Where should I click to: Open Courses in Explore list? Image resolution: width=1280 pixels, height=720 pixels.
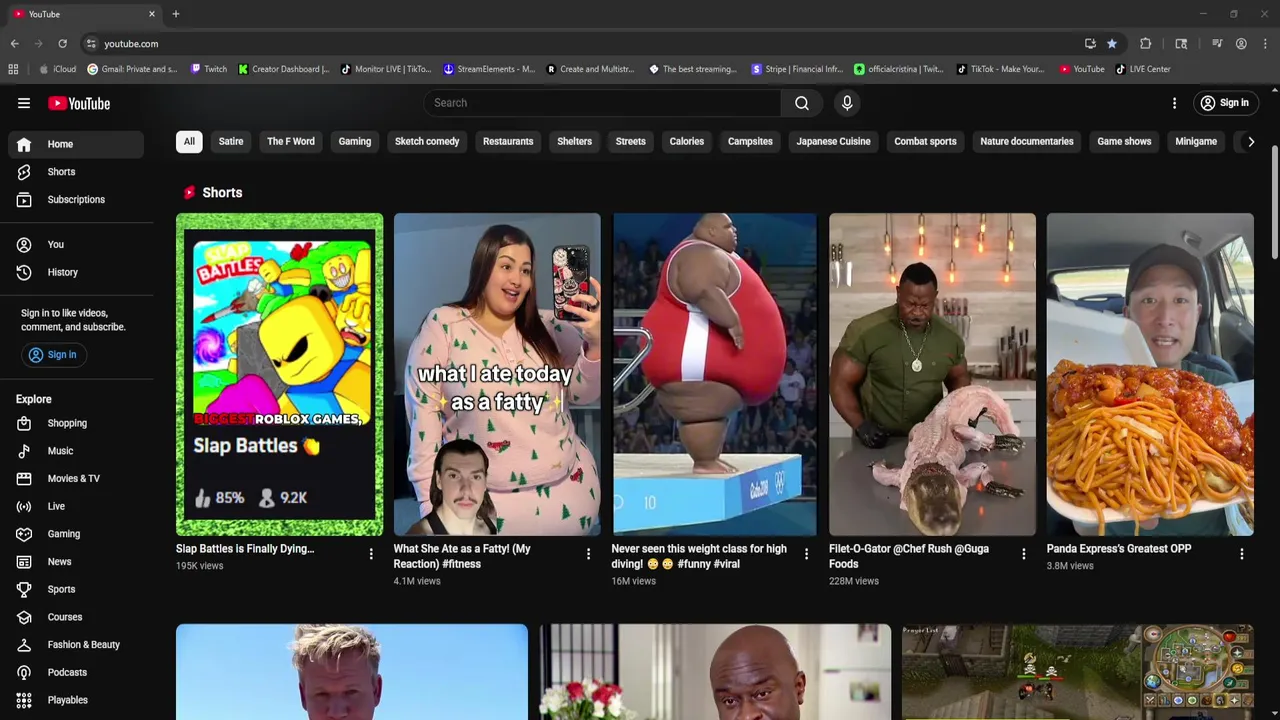[76, 617]
